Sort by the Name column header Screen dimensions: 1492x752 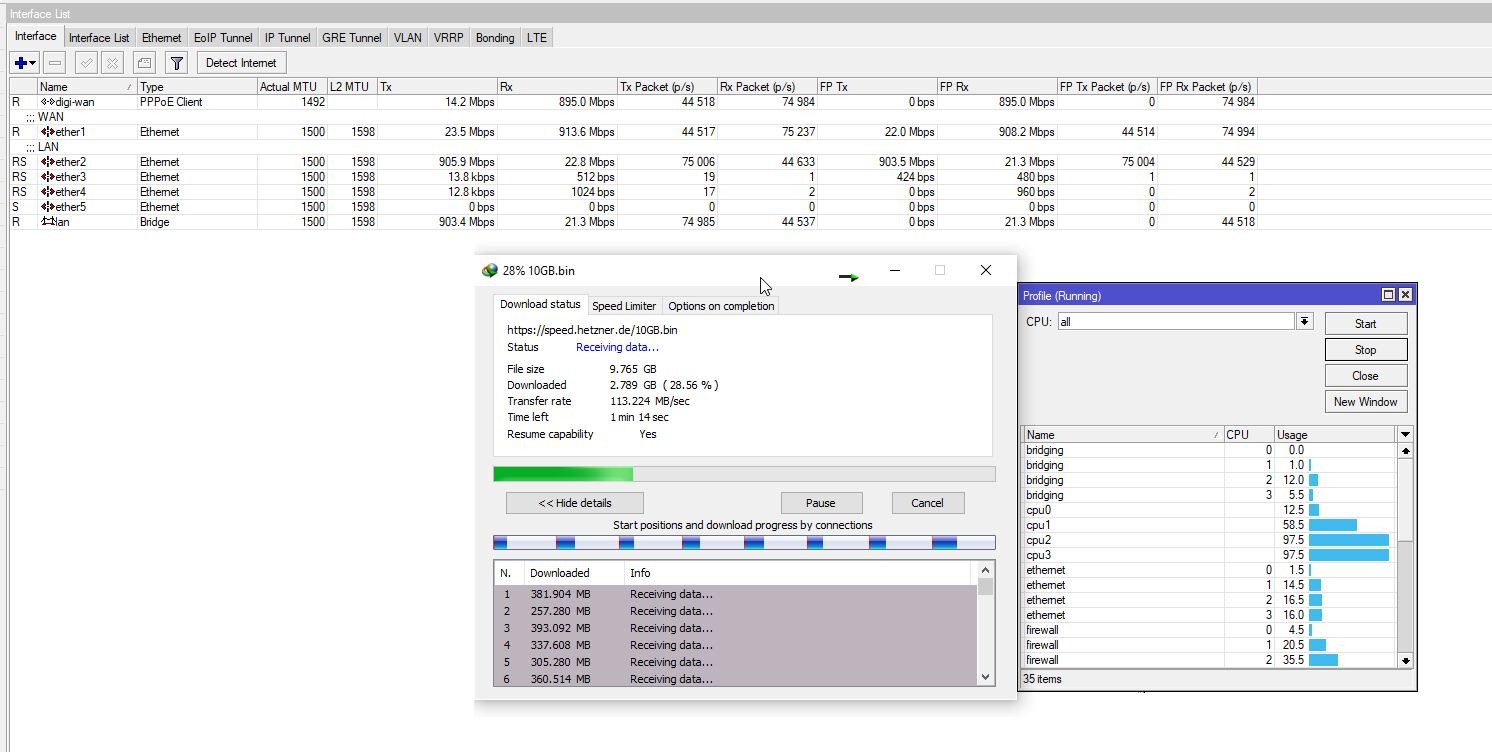(87, 87)
